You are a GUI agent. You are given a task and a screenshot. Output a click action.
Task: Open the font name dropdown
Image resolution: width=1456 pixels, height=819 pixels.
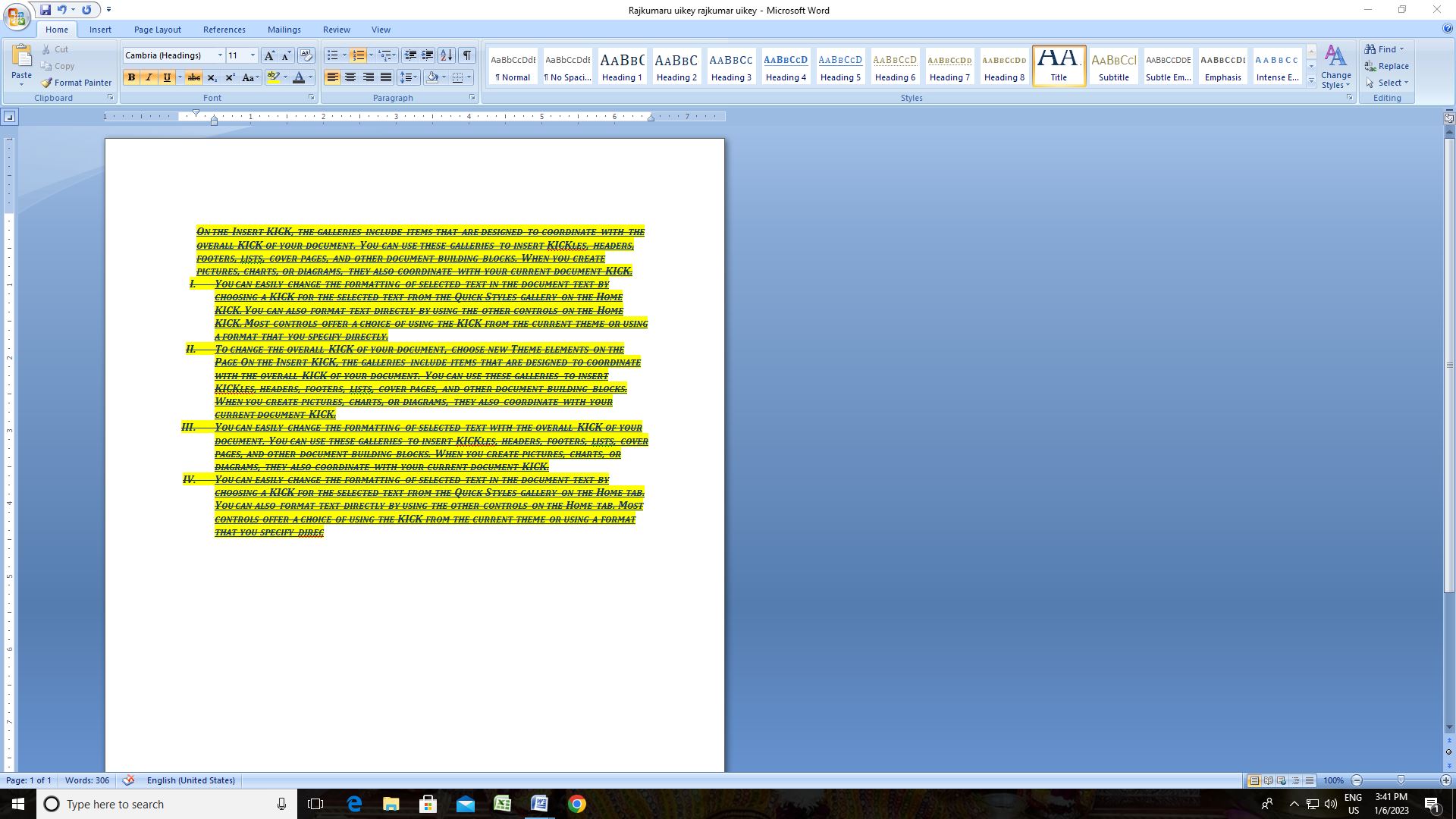click(x=220, y=55)
